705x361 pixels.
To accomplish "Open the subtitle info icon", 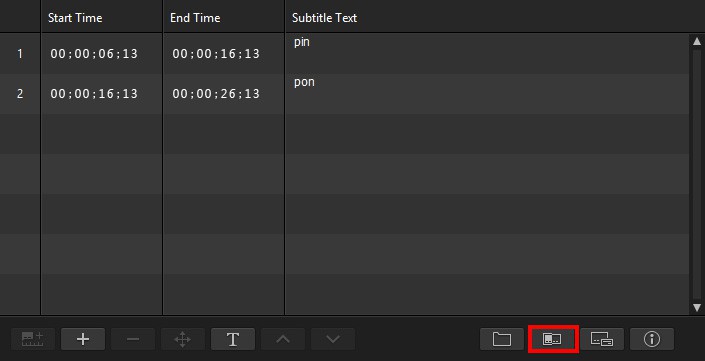I will pyautogui.click(x=652, y=339).
